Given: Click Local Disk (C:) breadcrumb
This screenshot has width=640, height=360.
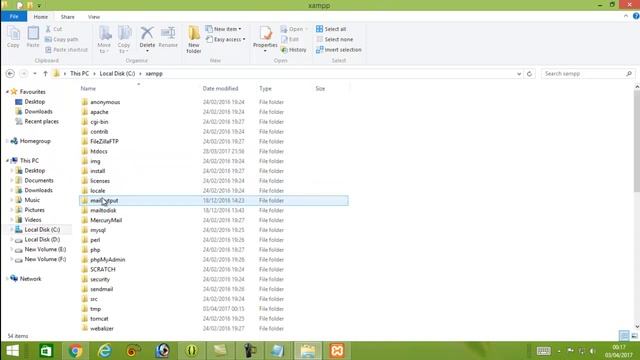Looking at the screenshot, I should click(117, 73).
